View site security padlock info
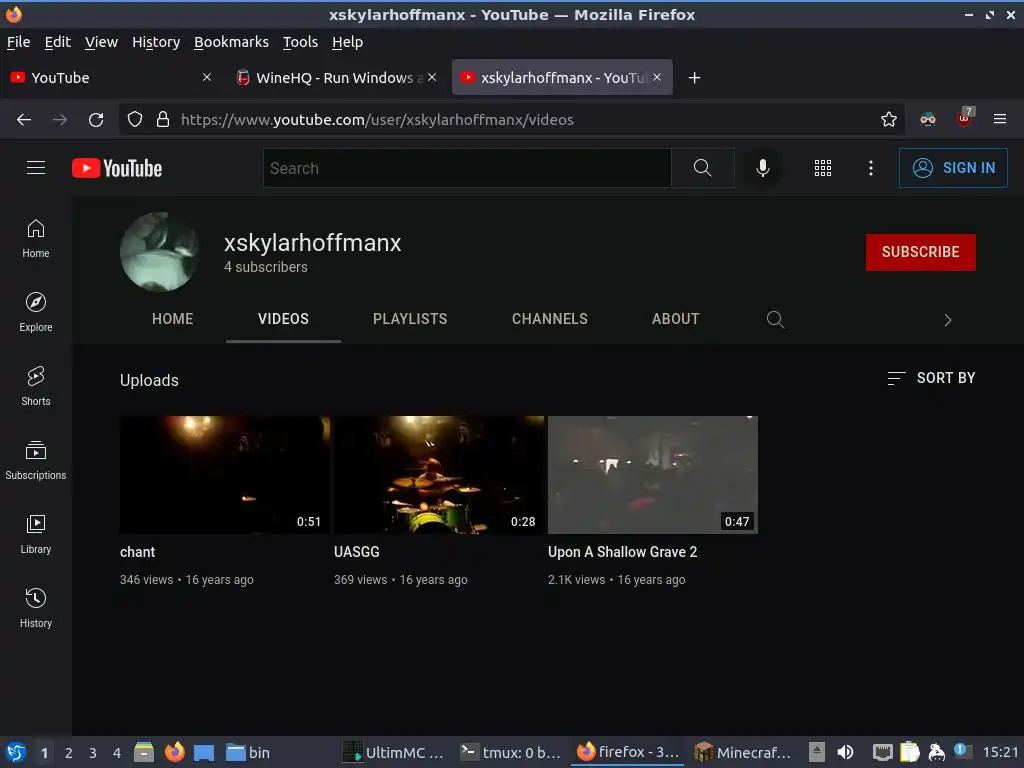 point(163,120)
